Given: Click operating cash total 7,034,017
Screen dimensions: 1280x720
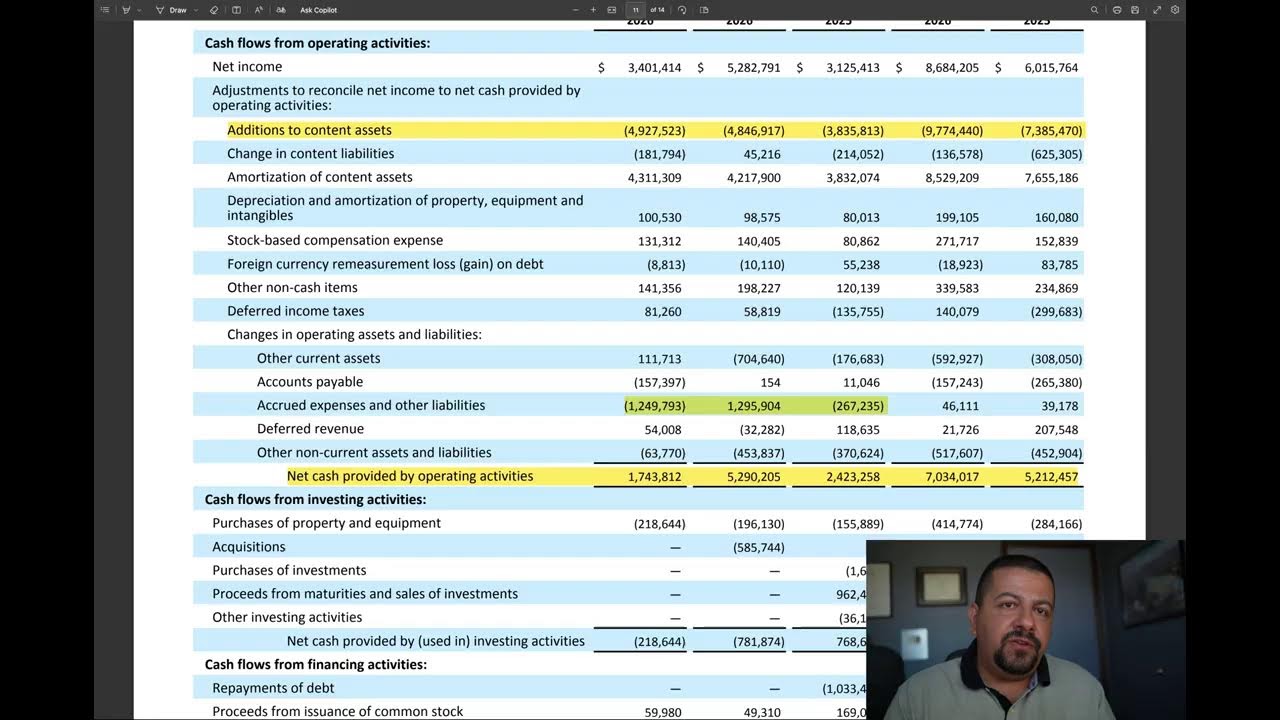Looking at the screenshot, I should click(x=952, y=477).
